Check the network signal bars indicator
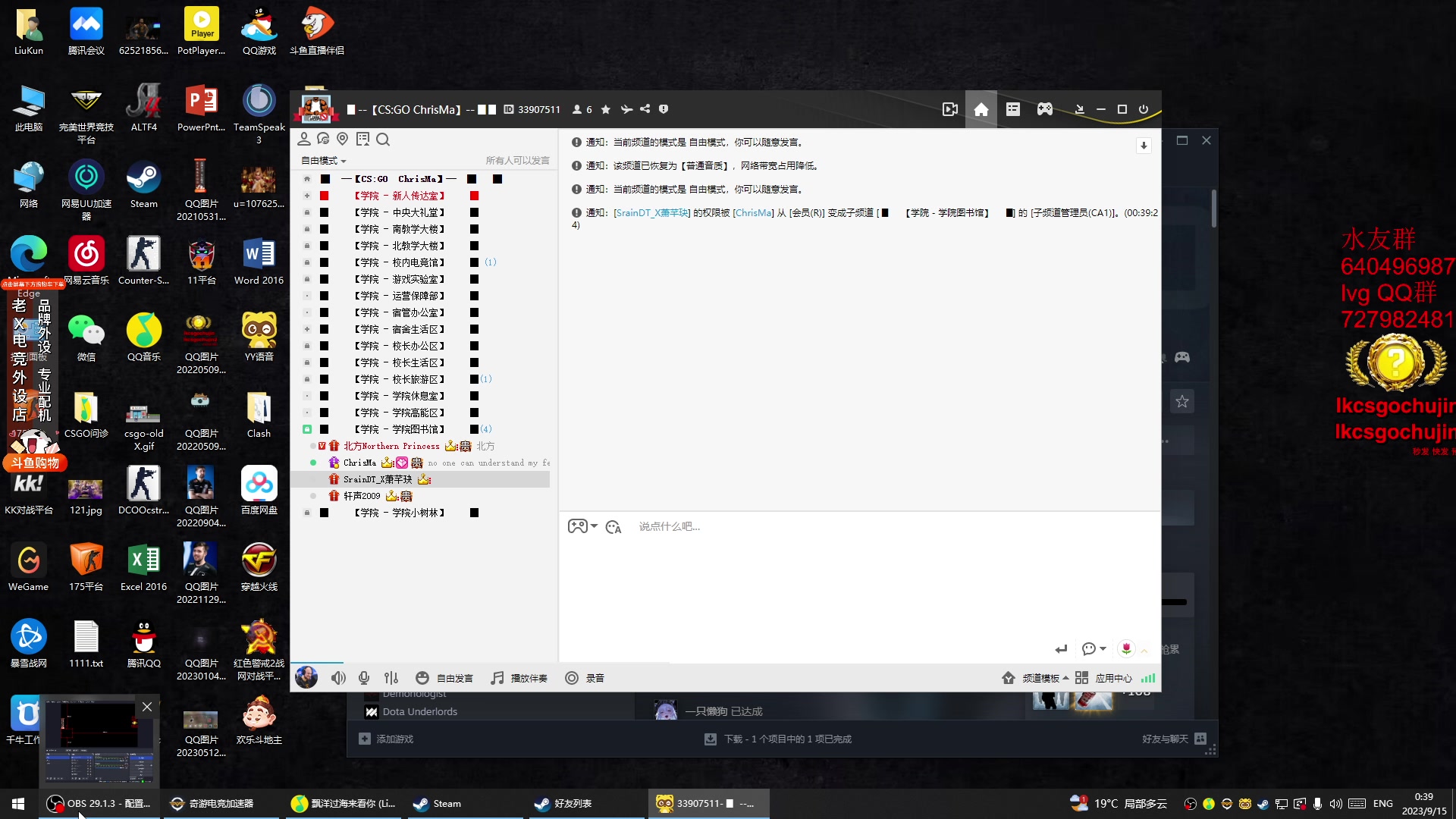 pos(1148,678)
